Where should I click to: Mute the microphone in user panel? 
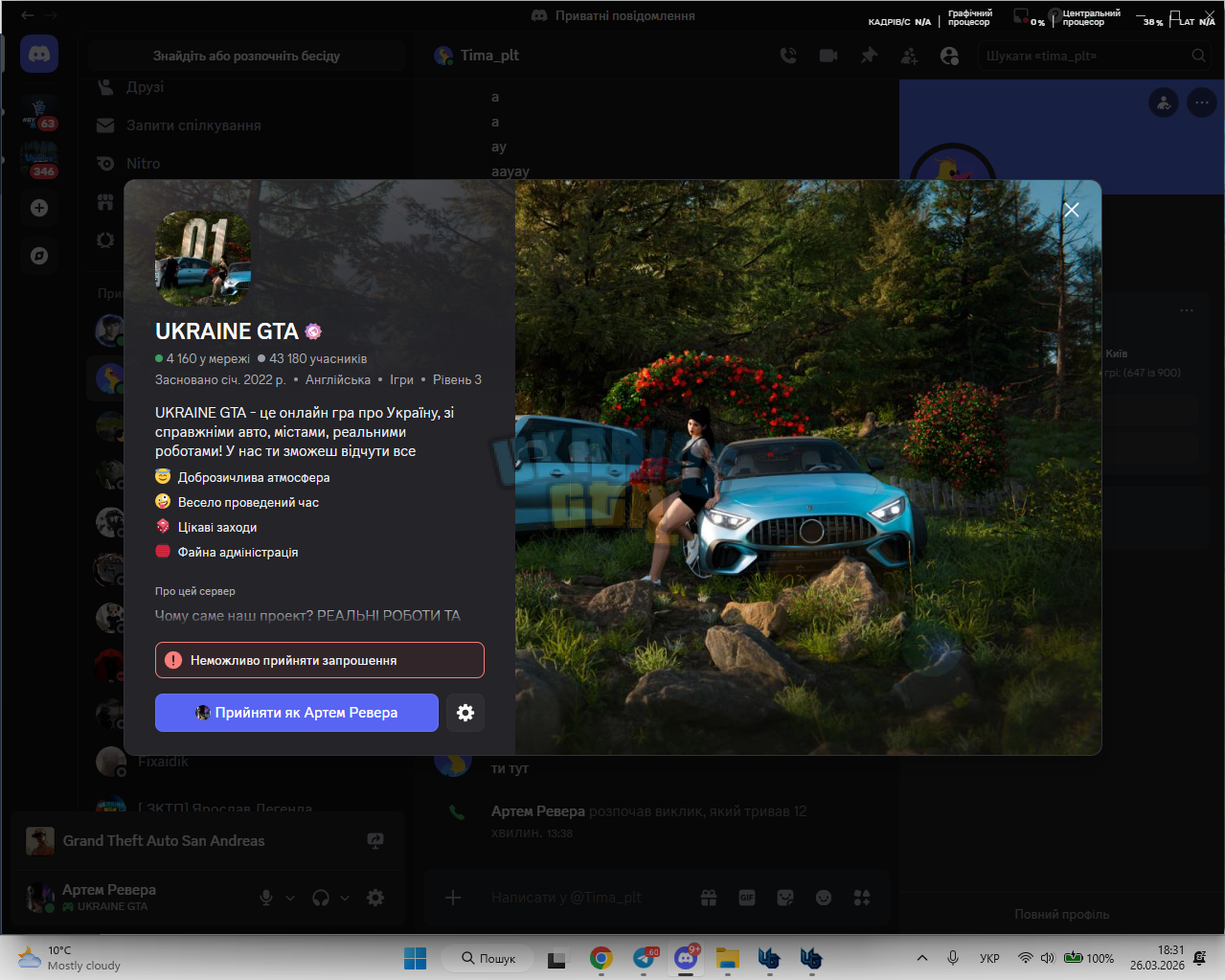[266, 898]
